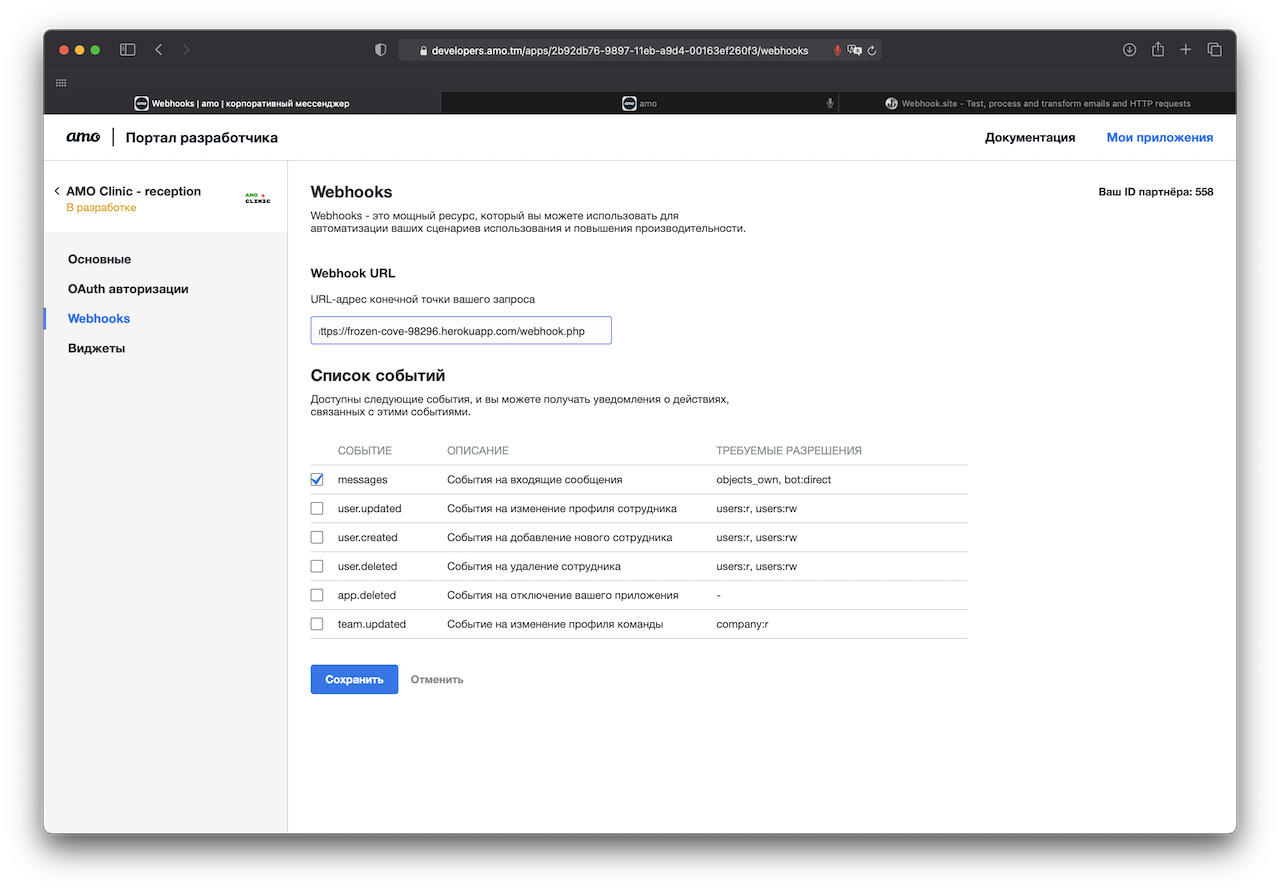Open a new tab with plus icon
This screenshot has height=891, width=1280.
point(1185,50)
